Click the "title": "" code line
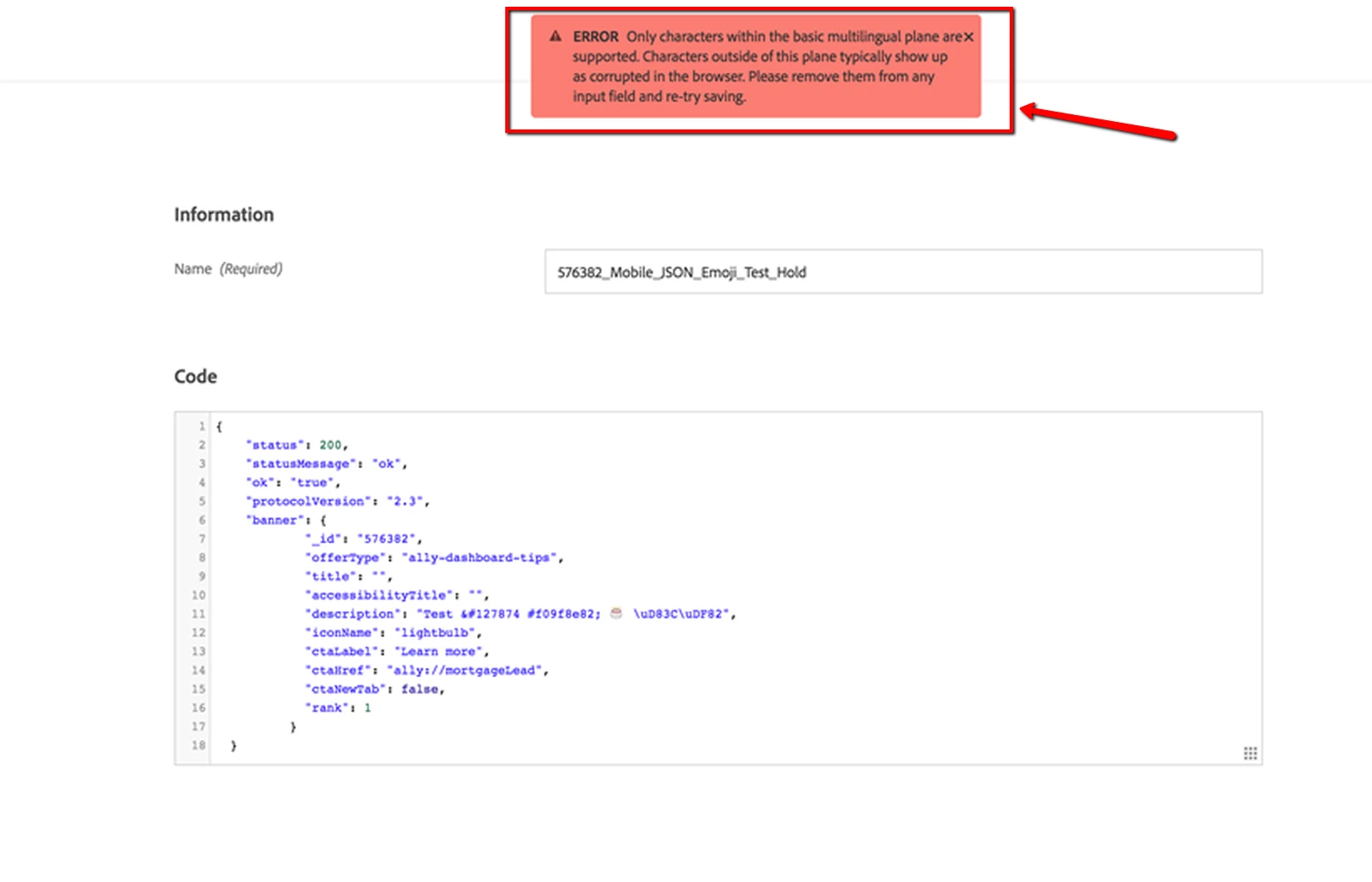This screenshot has height=882, width=1372. pos(349,576)
